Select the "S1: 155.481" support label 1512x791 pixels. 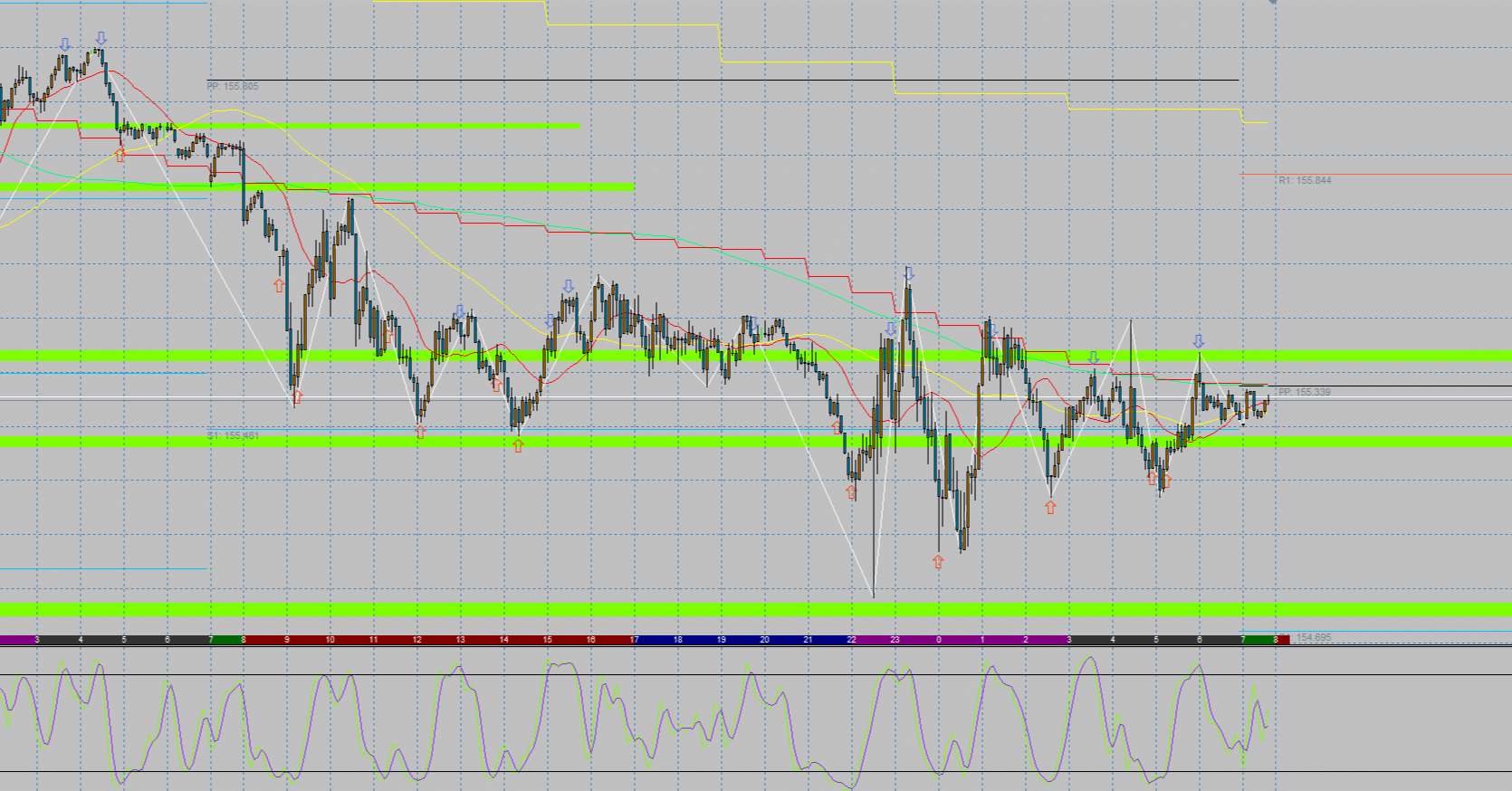pyautogui.click(x=233, y=435)
